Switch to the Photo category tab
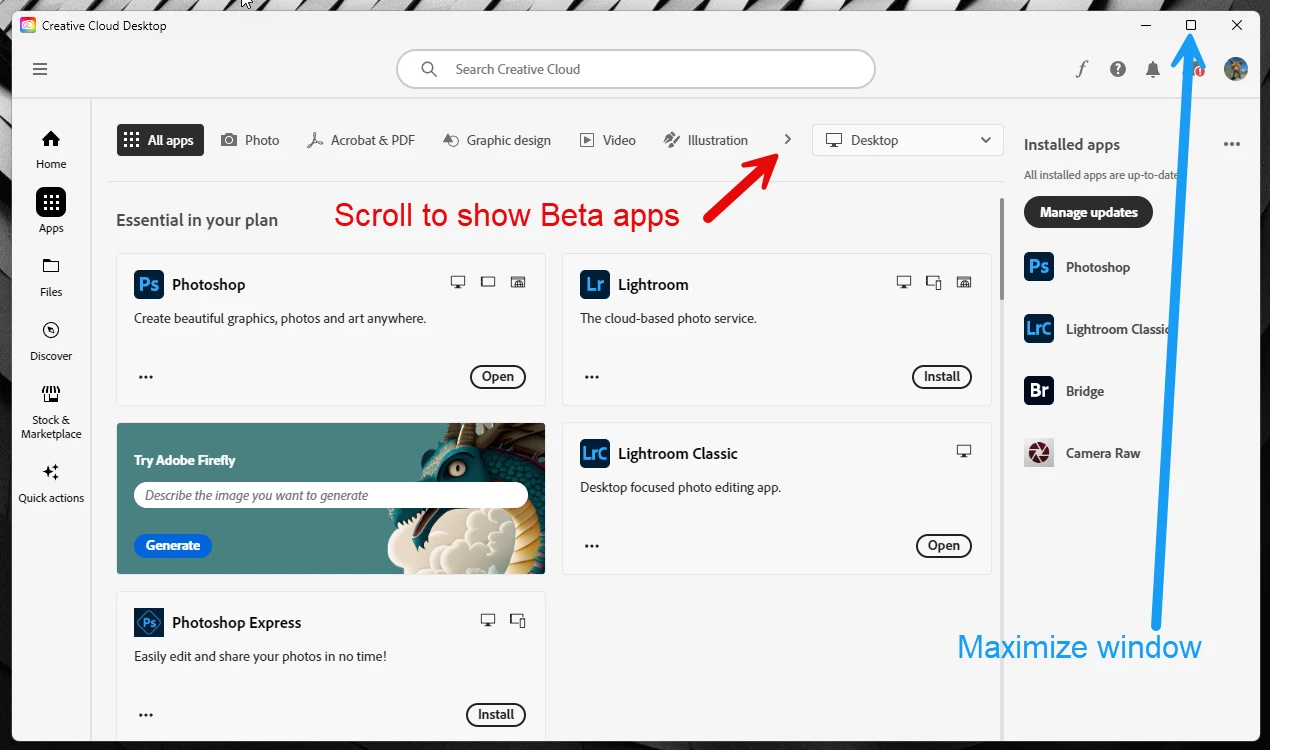1316x750 pixels. tap(250, 140)
